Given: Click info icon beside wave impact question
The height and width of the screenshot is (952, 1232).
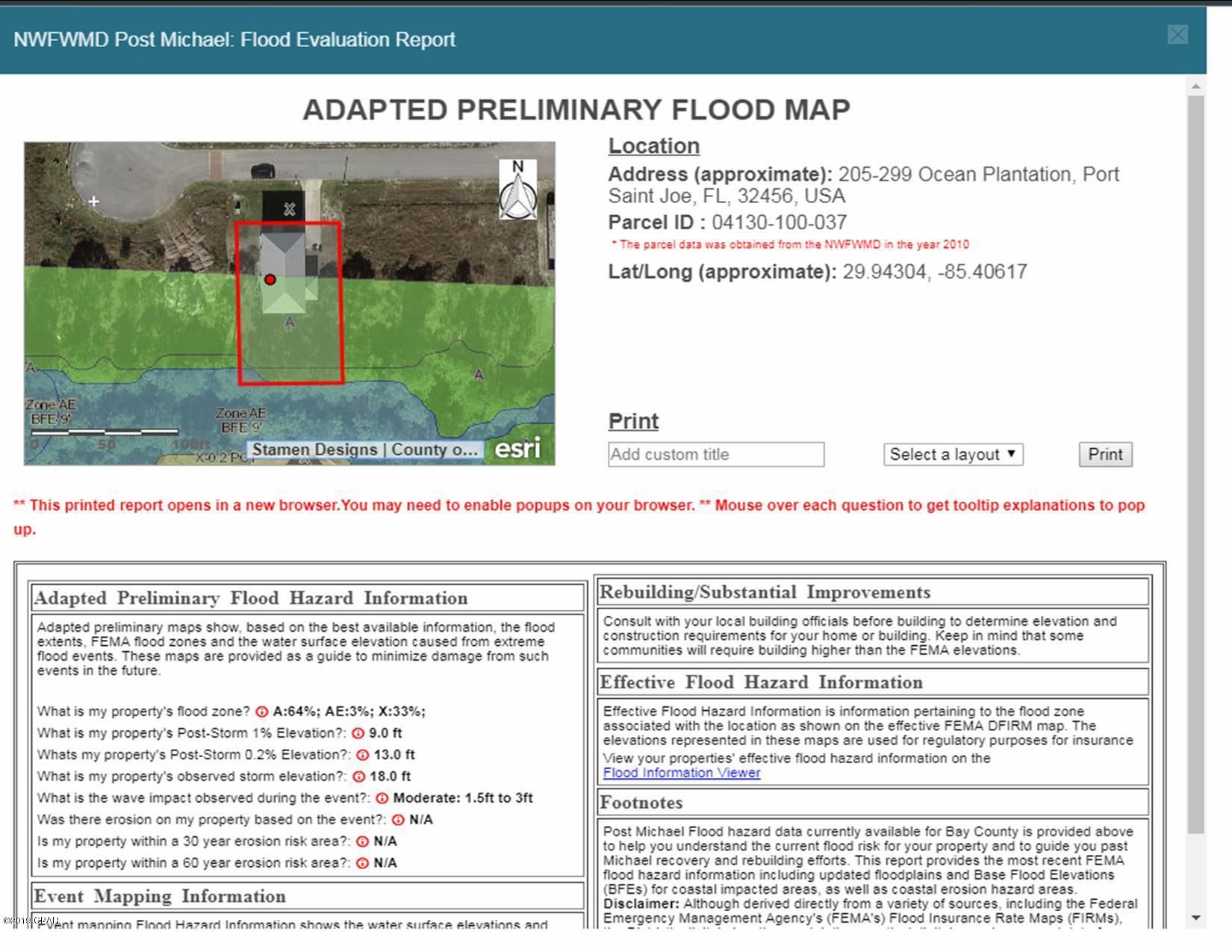Looking at the screenshot, I should point(382,798).
